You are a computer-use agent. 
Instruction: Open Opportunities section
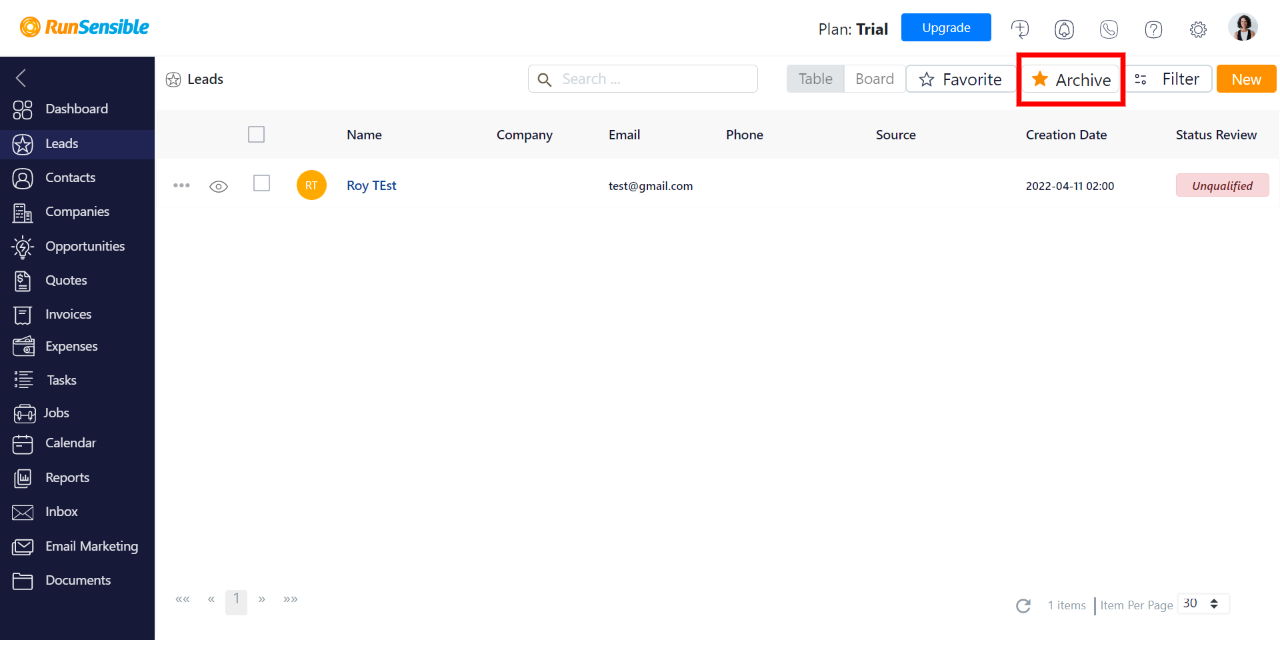click(x=85, y=246)
